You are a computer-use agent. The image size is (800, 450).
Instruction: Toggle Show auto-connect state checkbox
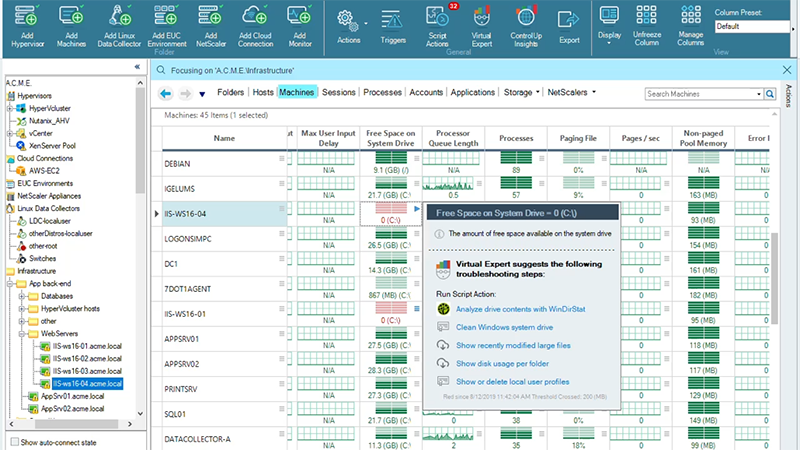click(15, 442)
